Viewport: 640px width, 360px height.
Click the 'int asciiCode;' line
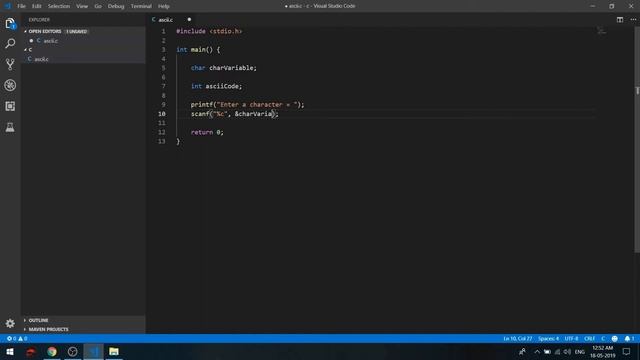(216, 86)
